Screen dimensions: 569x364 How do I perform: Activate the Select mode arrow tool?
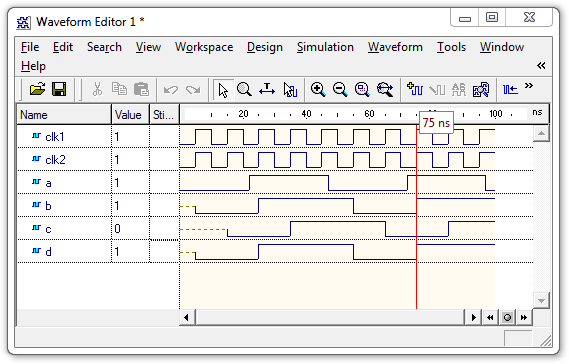point(223,89)
